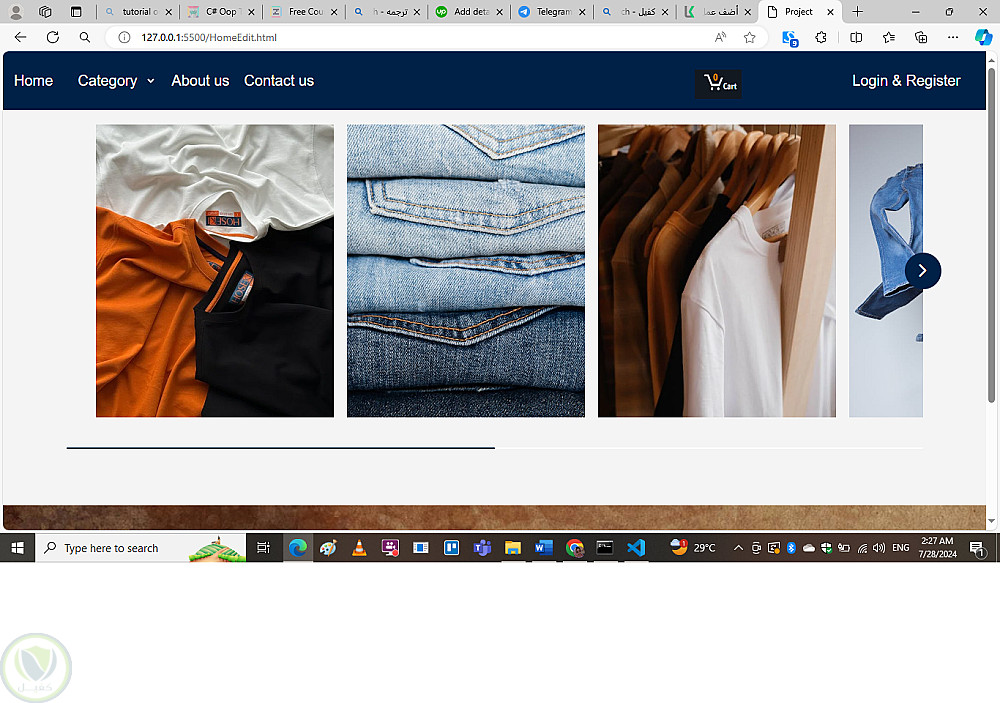
Task: Open browser Settings and more menu
Action: click(x=953, y=38)
